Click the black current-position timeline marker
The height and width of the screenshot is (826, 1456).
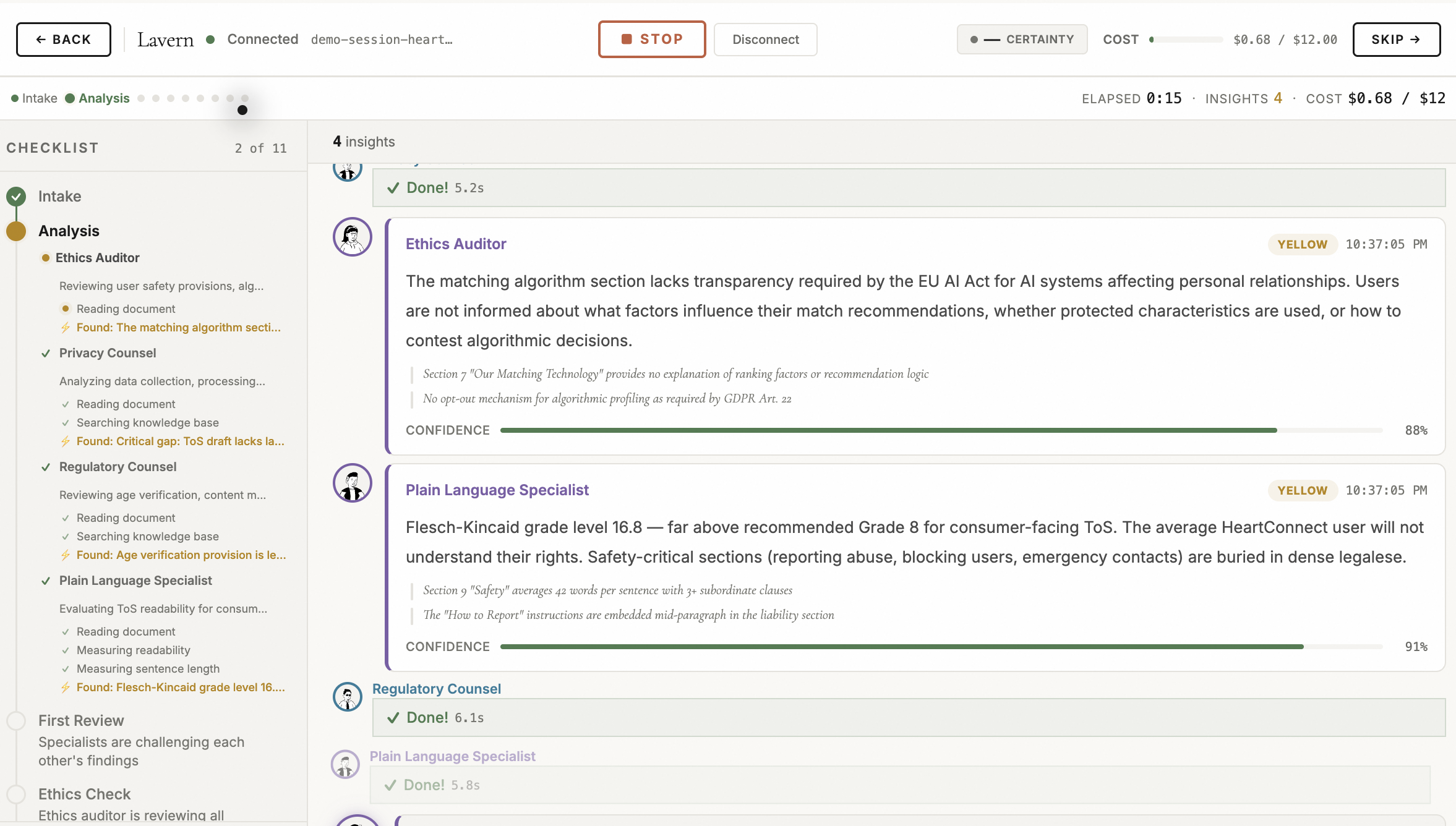tap(242, 110)
